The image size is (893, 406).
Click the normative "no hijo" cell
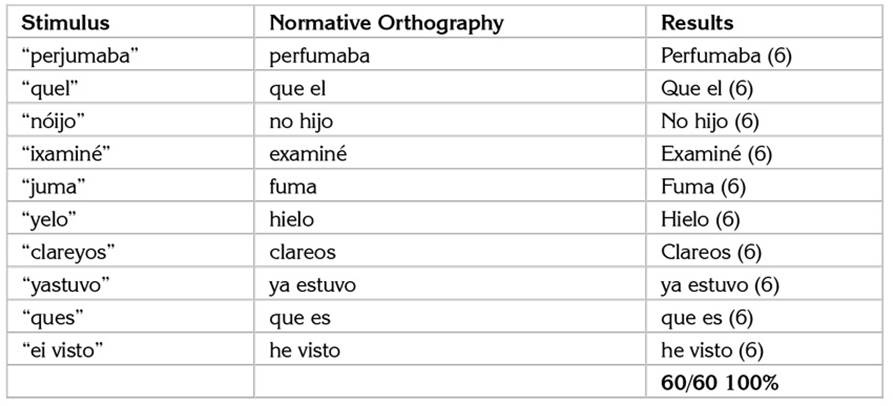300,121
